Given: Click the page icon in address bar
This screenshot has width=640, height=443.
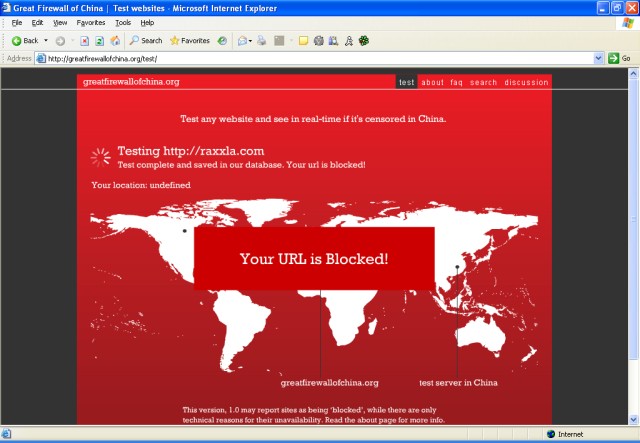Looking at the screenshot, I should pyautogui.click(x=41, y=58).
